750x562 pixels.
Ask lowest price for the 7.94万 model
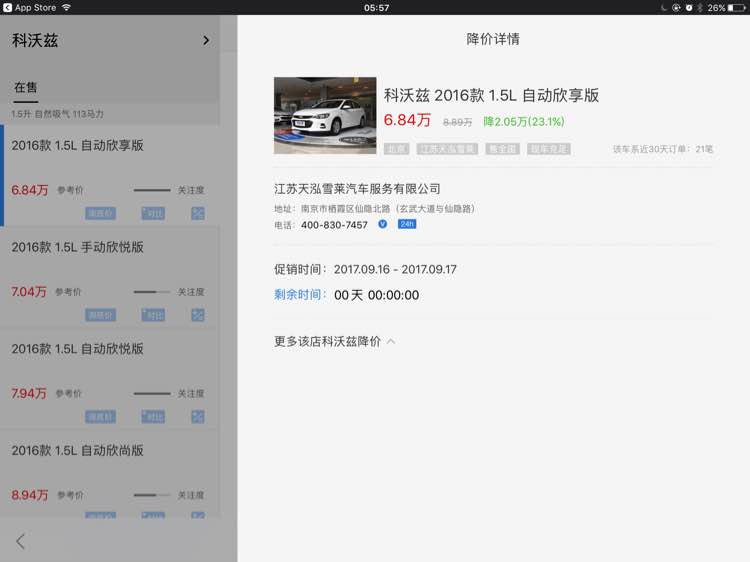click(100, 417)
